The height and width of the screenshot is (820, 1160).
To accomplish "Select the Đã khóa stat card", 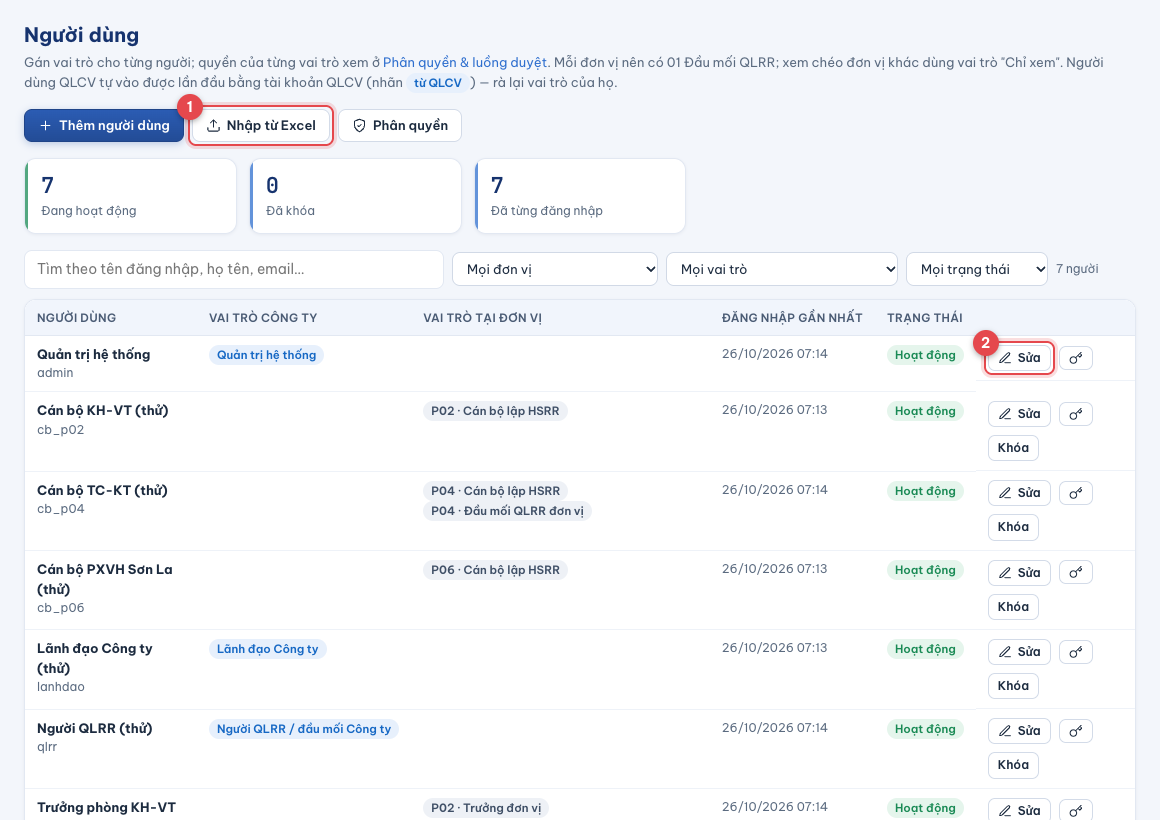I will click(356, 196).
